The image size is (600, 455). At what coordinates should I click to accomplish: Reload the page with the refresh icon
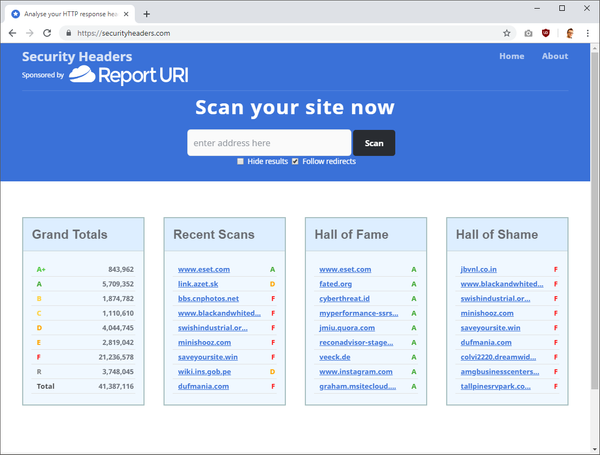pos(50,33)
